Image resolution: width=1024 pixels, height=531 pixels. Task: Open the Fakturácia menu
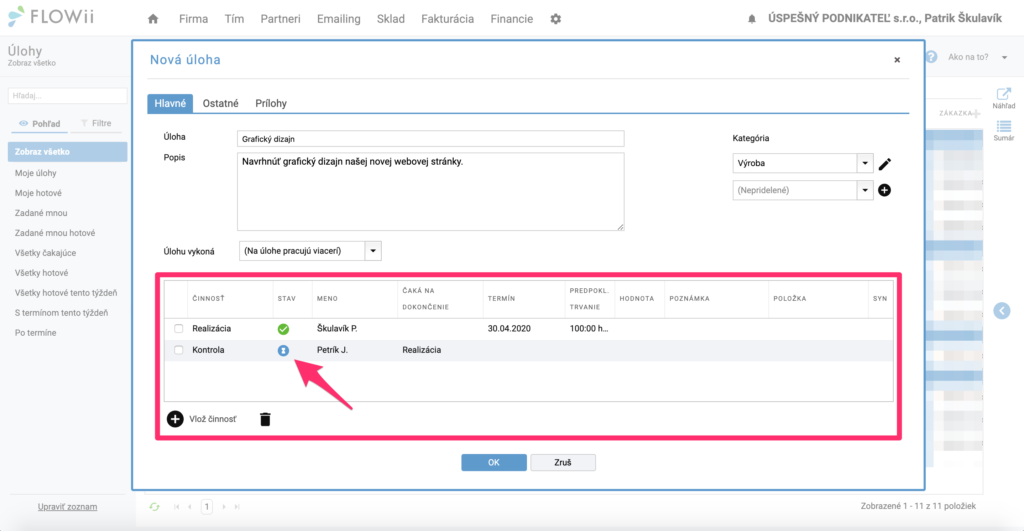tap(447, 19)
